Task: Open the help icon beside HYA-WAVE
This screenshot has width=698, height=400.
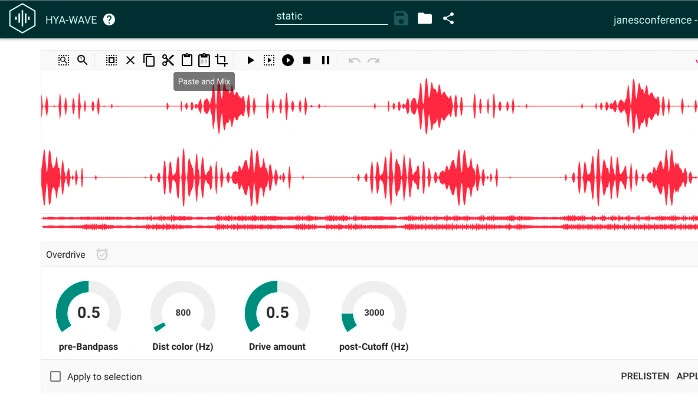Action: 109,19
